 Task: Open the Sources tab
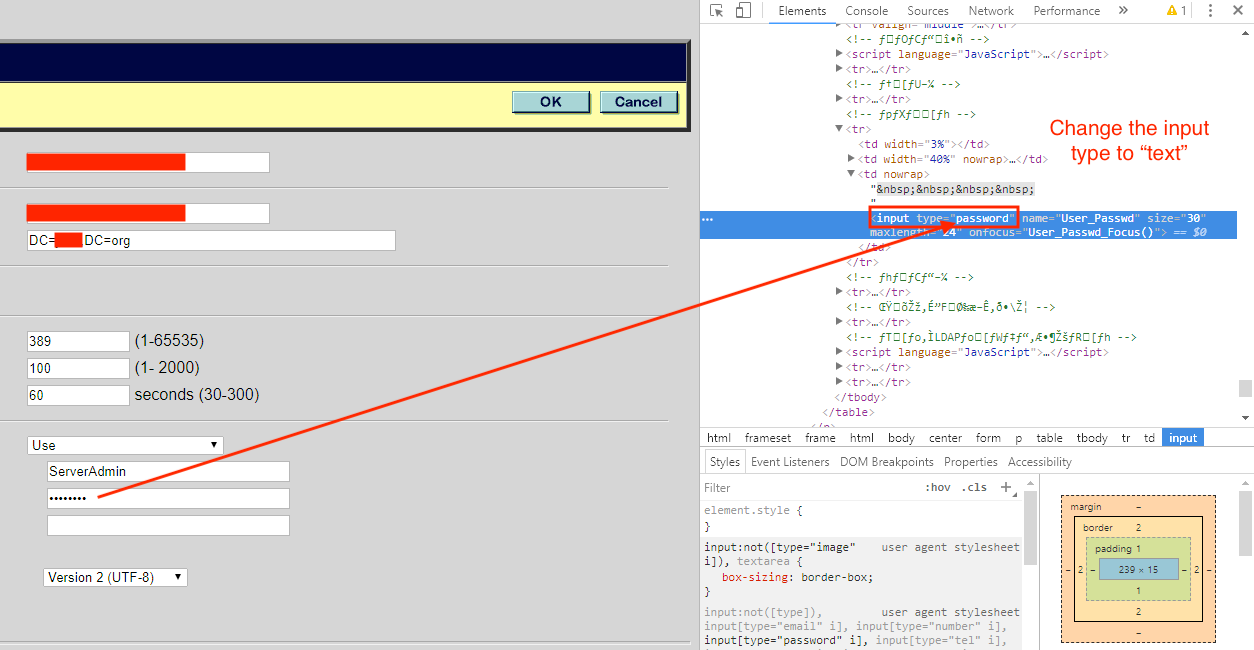pos(928,11)
